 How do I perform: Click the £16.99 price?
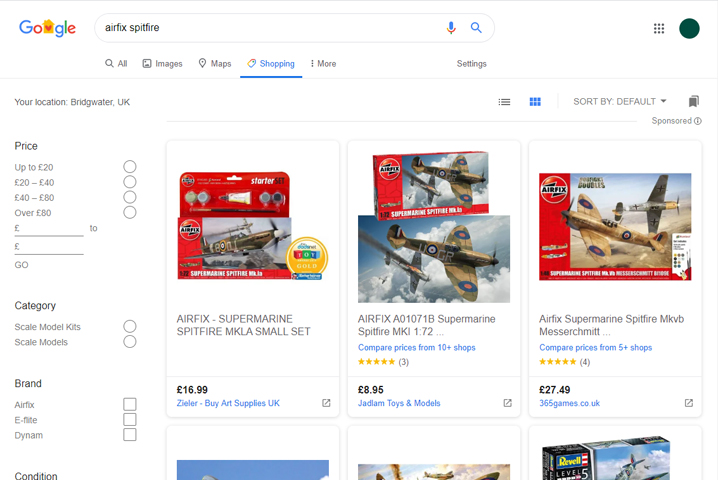coord(192,390)
